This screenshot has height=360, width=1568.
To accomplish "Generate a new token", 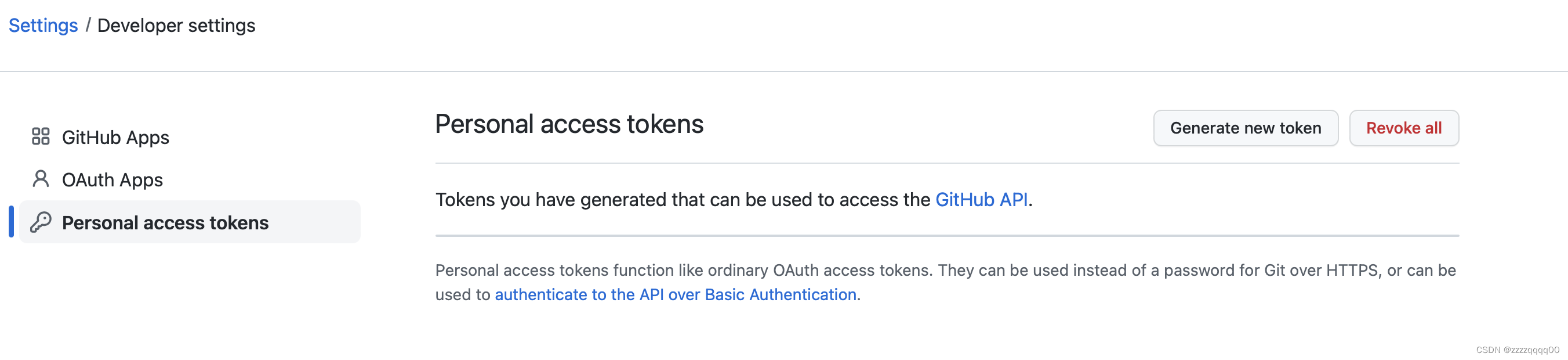I will [1246, 128].
